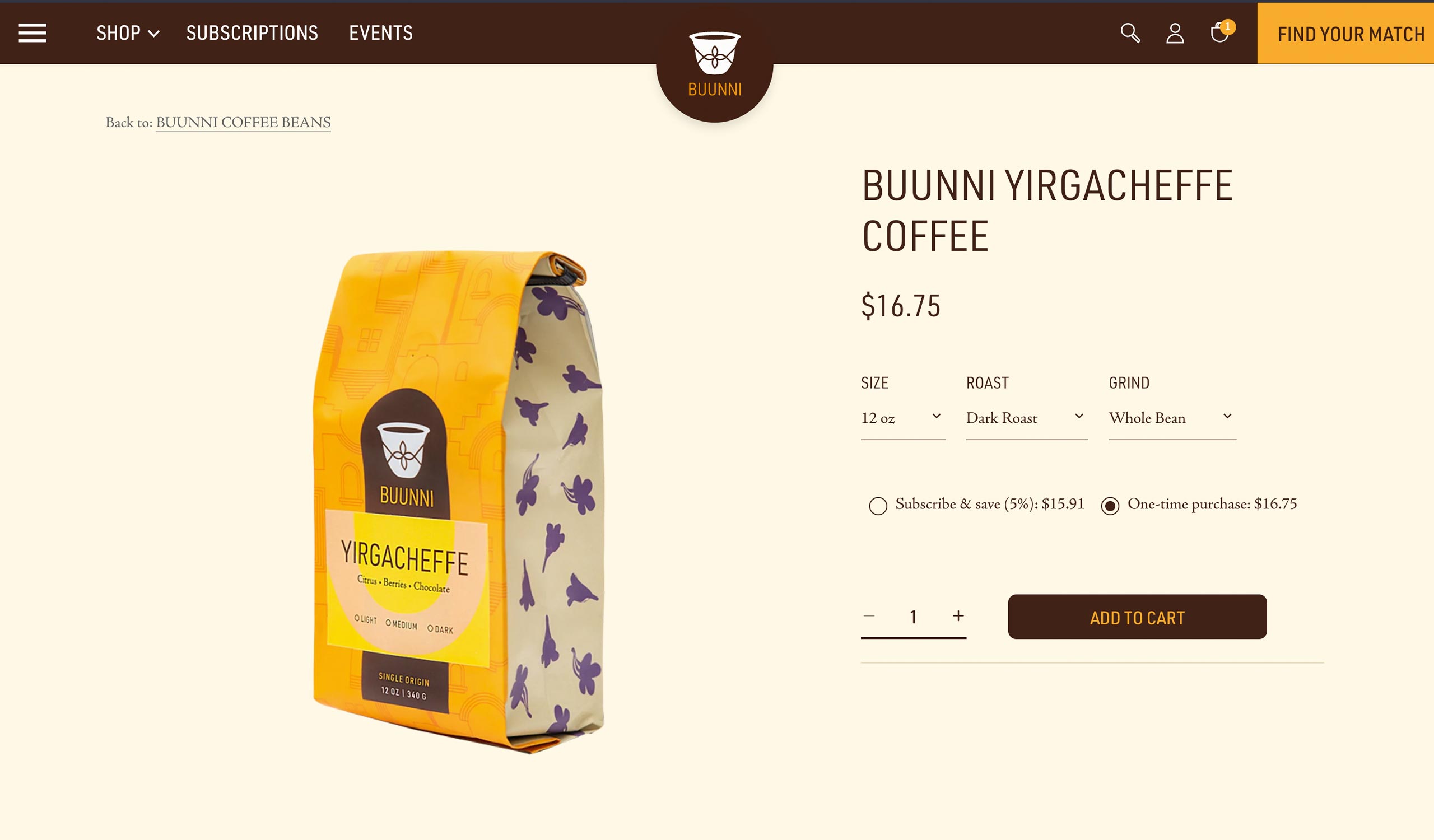Increase quantity with the plus icon
The width and height of the screenshot is (1434, 840).
[958, 616]
